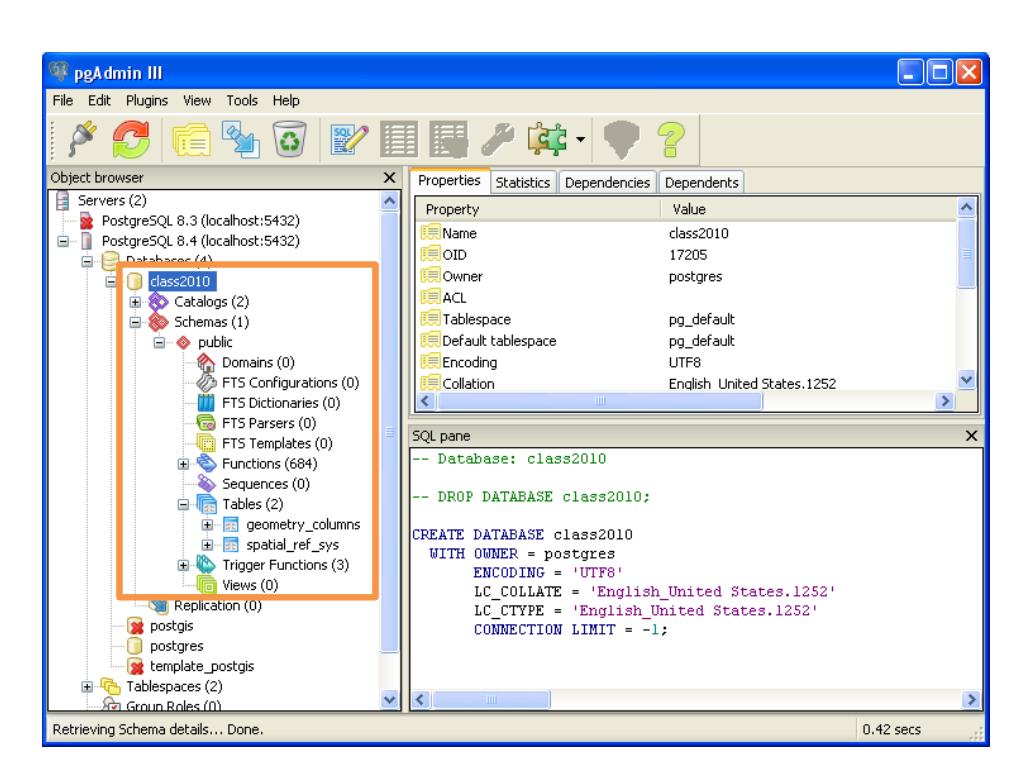Expand the geometry_columns table node
This screenshot has height=768, width=1024.
[208, 525]
